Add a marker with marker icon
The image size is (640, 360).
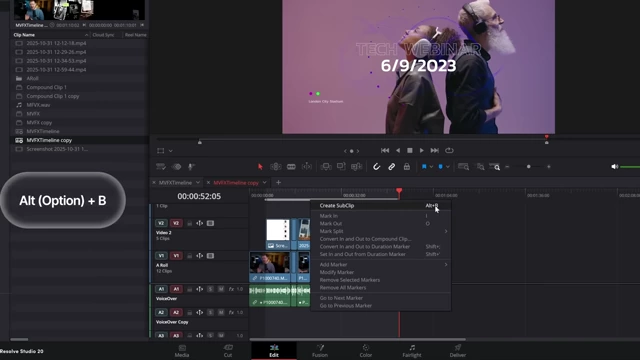[x=440, y=167]
